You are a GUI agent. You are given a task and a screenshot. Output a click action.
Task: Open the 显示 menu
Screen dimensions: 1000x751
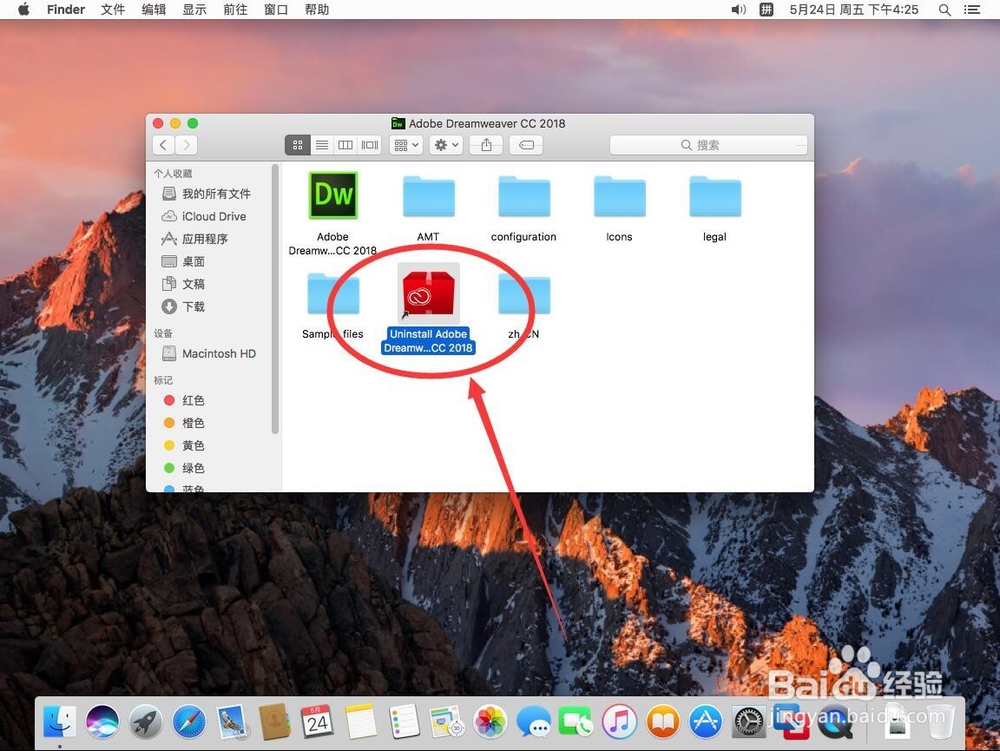pos(195,10)
